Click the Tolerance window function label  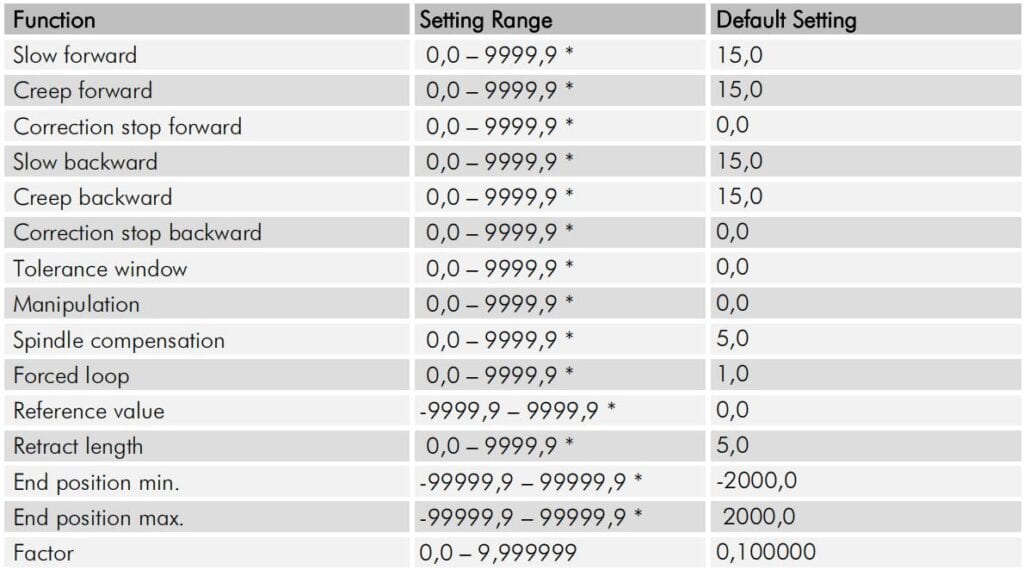pyautogui.click(x=100, y=268)
